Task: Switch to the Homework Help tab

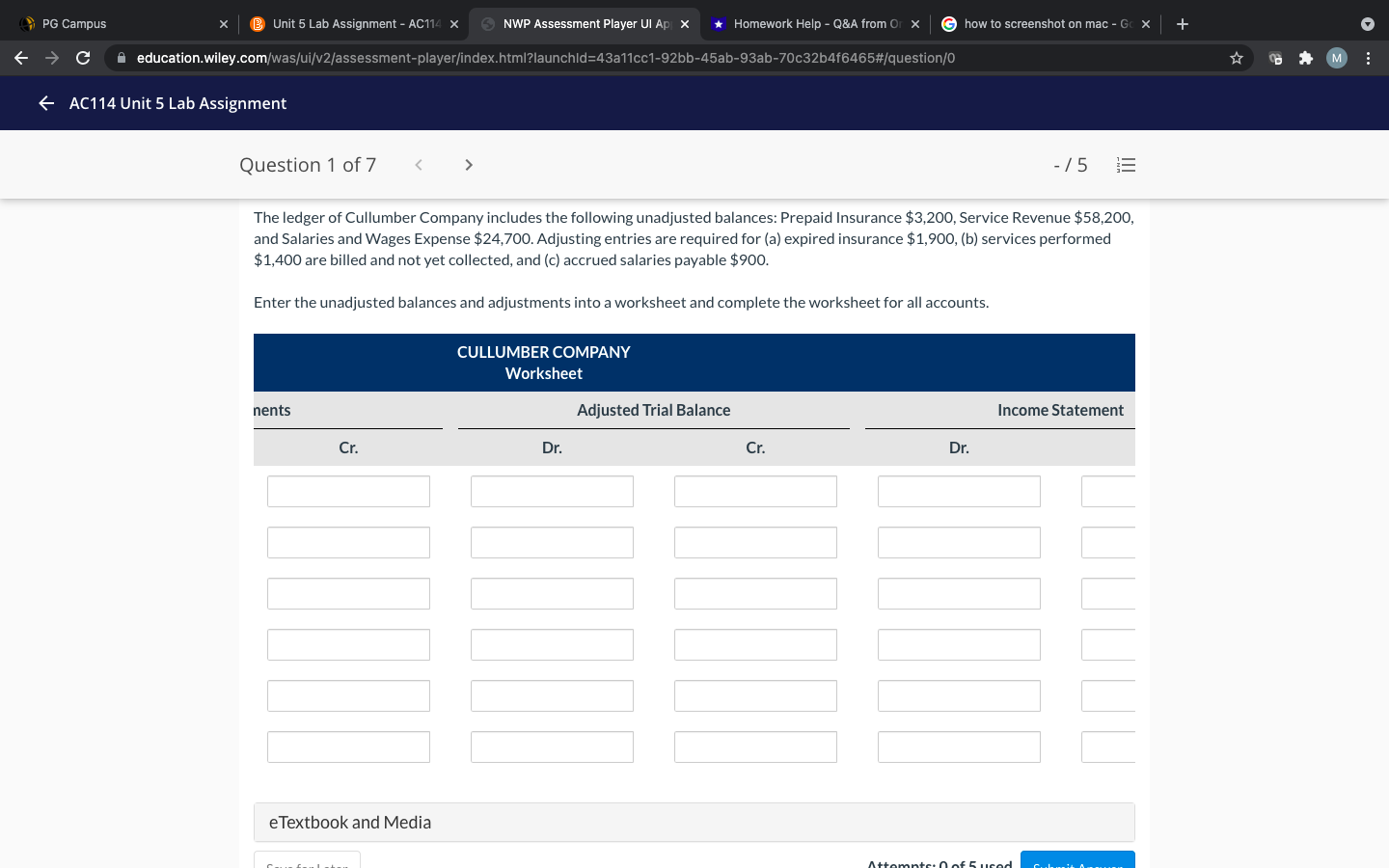Action: coord(810,23)
